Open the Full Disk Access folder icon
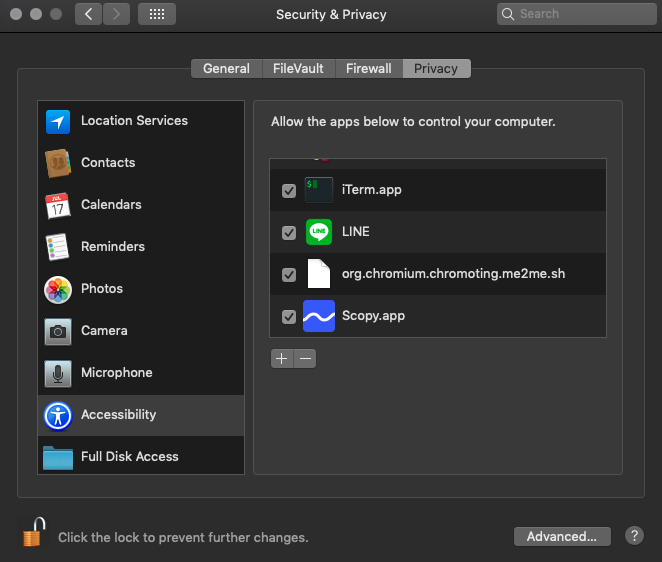Viewport: 662px width, 562px height. [58, 458]
